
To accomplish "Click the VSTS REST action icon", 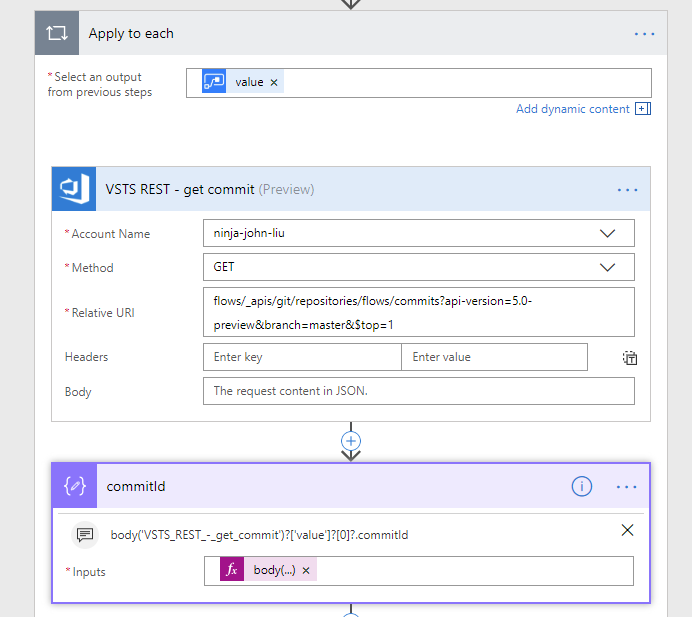I will pyautogui.click(x=74, y=189).
